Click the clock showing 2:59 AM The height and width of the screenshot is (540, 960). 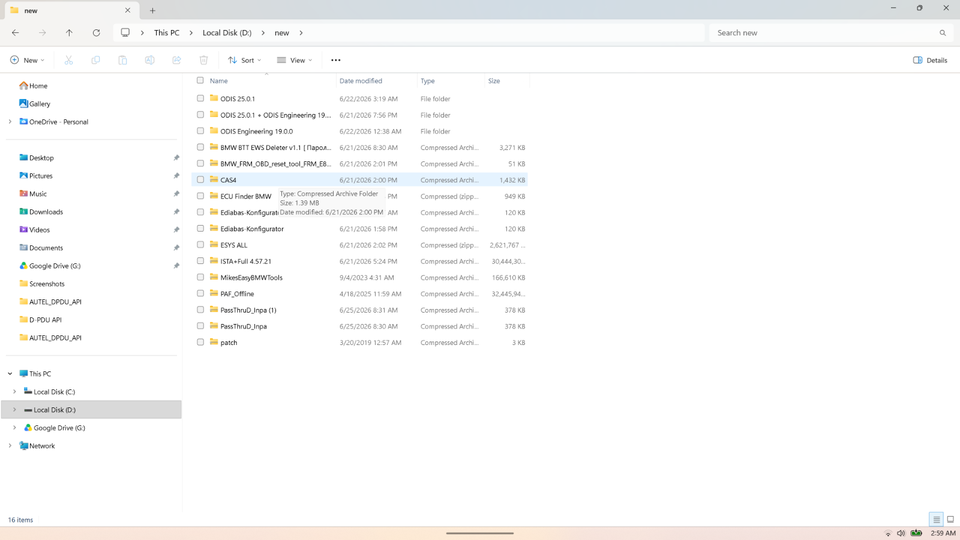(943, 533)
